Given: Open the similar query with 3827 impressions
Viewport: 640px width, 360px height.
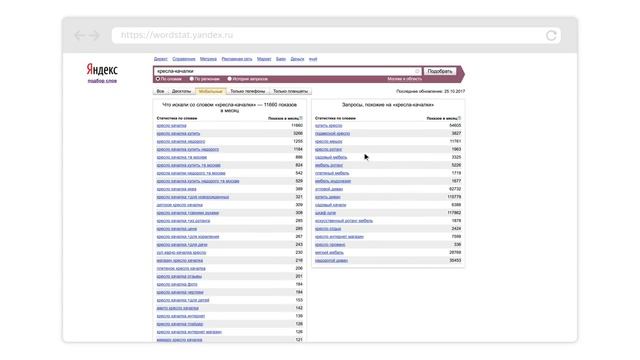Looking at the screenshot, I should 332,133.
